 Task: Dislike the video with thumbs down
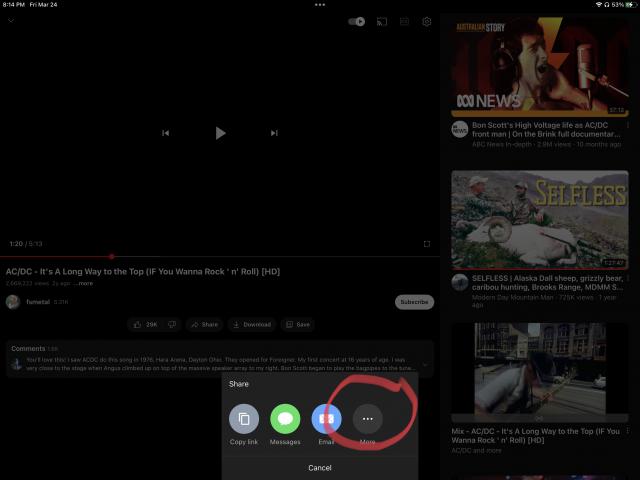click(x=172, y=324)
